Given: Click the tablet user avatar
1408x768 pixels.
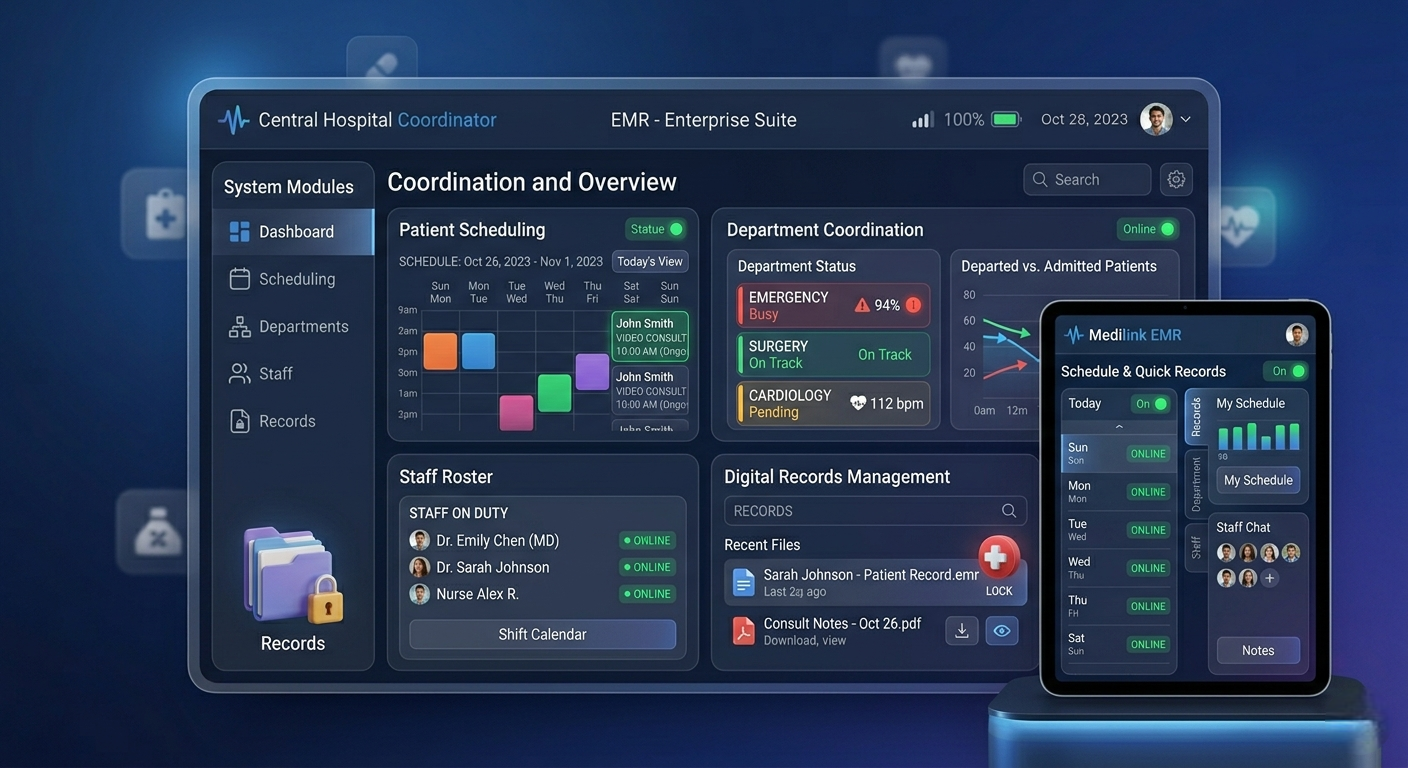Looking at the screenshot, I should click(1297, 335).
